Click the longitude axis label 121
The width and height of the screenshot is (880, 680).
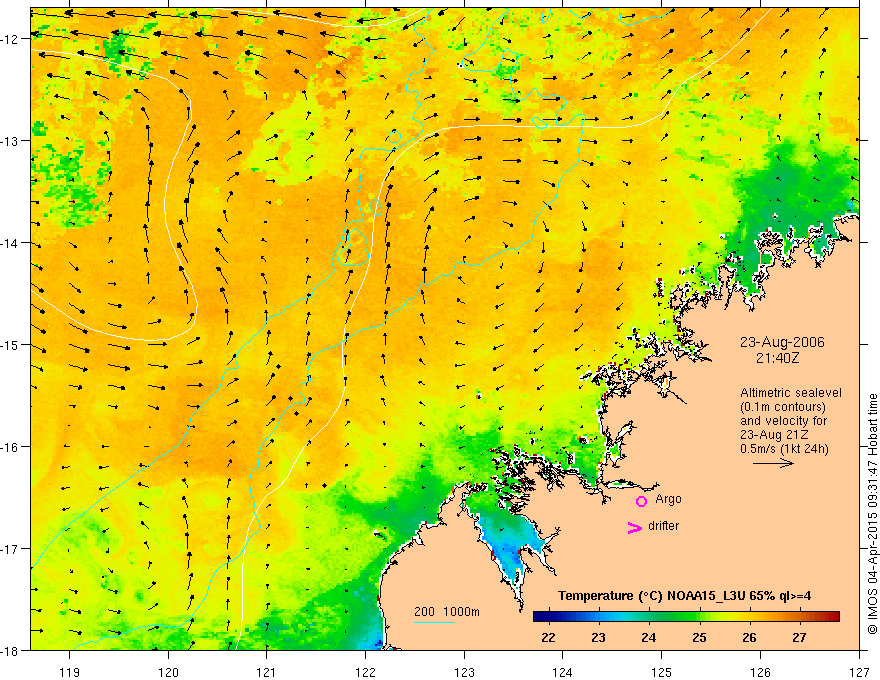267,672
